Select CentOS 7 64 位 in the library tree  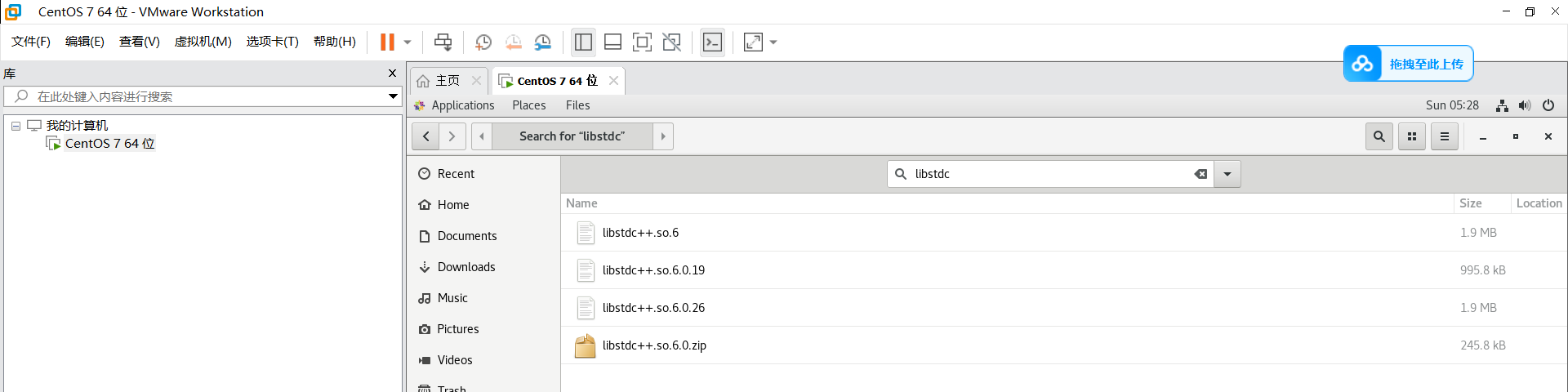(109, 144)
